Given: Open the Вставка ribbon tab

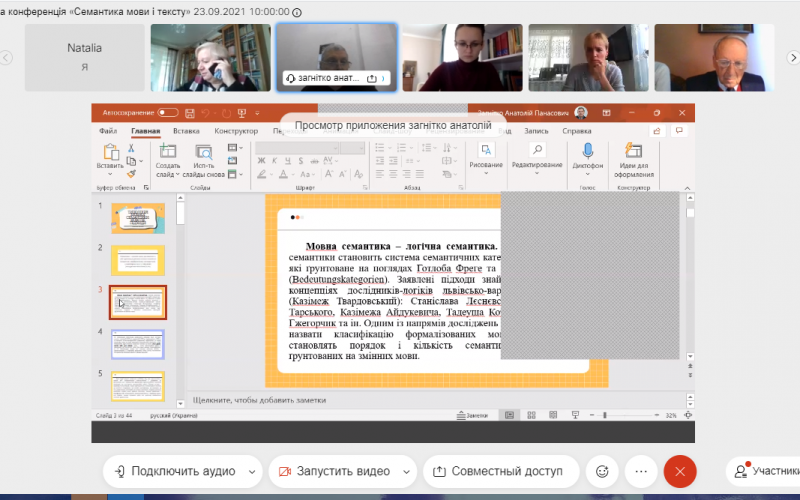Looking at the screenshot, I should (186, 131).
